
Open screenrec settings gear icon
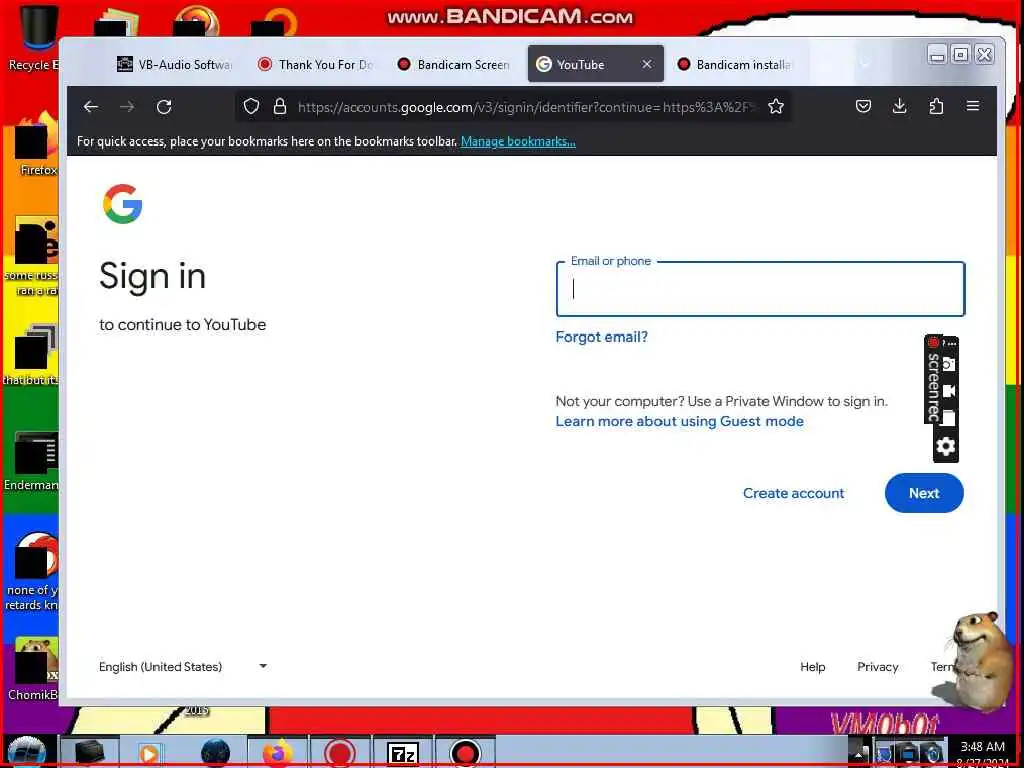tap(946, 446)
